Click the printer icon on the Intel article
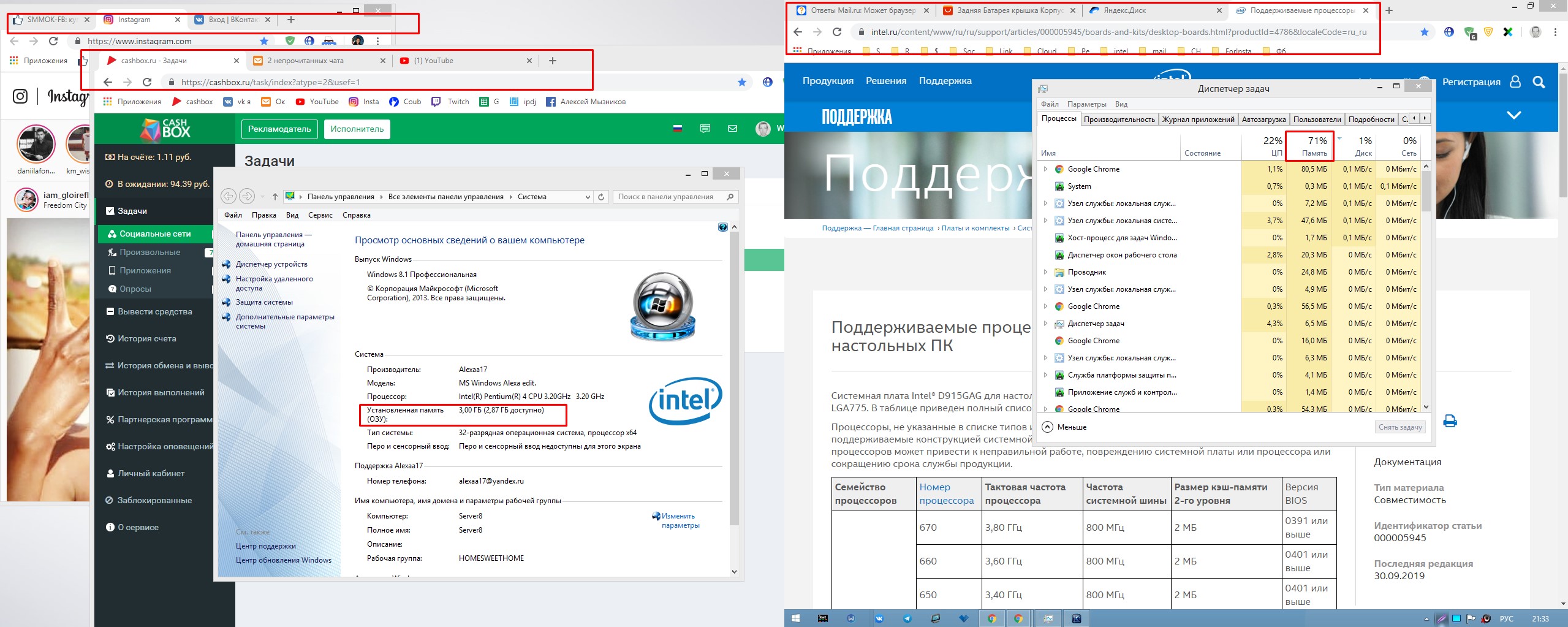 1450,421
